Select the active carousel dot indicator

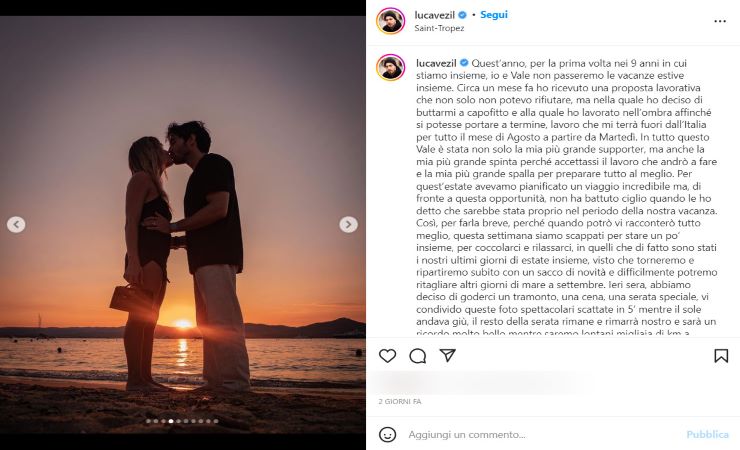(x=171, y=421)
